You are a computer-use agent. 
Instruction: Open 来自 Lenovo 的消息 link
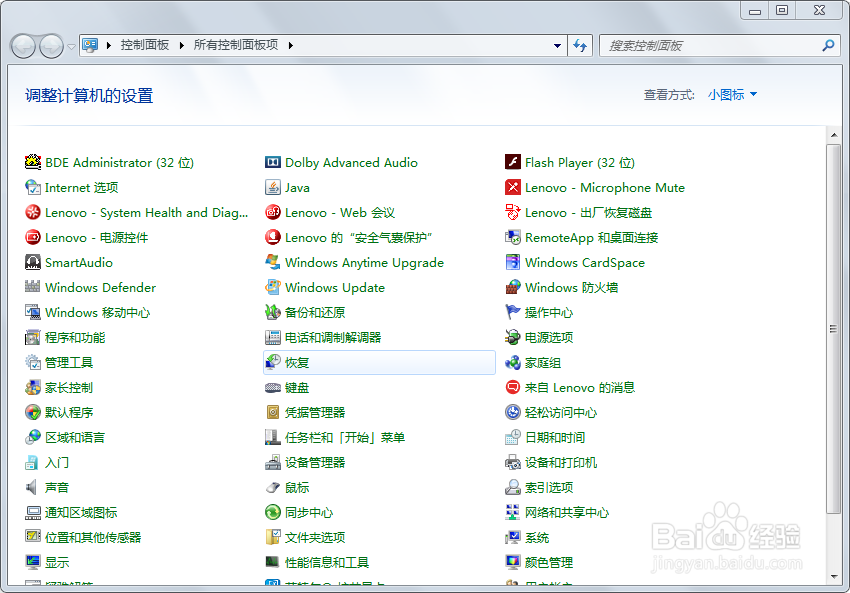[x=579, y=388]
